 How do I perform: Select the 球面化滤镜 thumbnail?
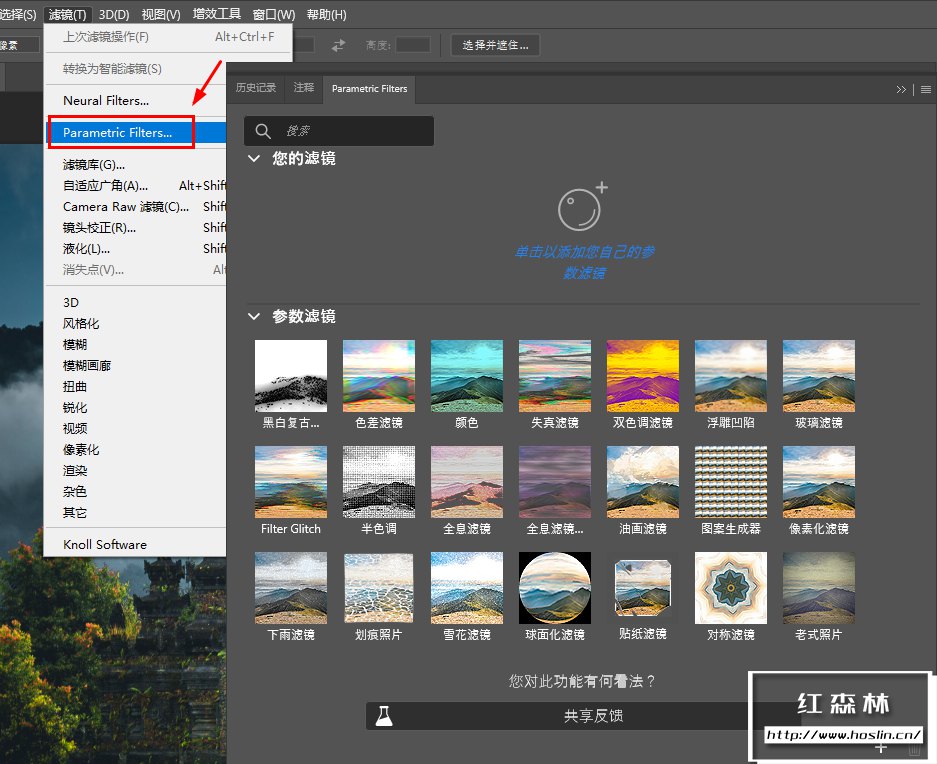555,588
